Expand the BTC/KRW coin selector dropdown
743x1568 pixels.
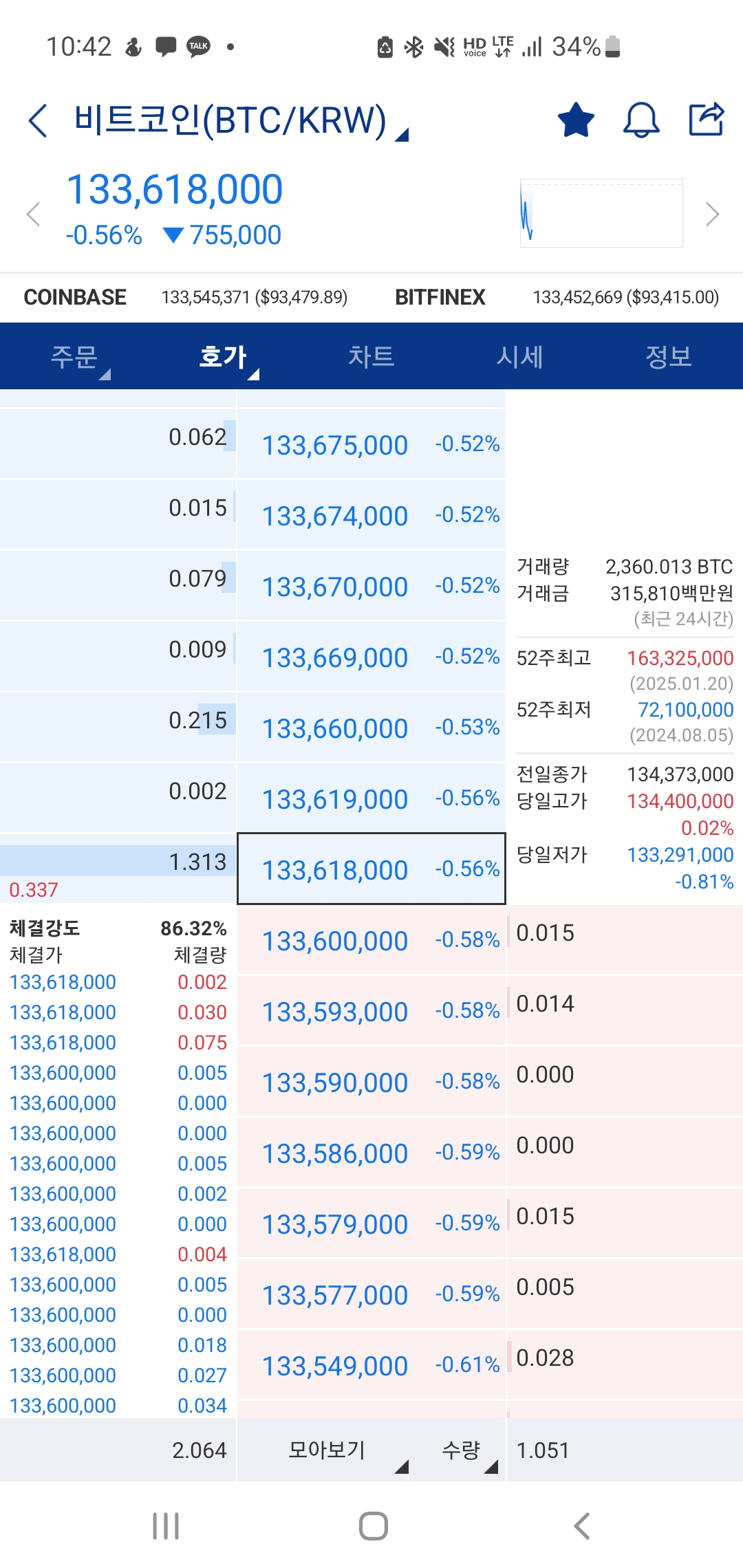[402, 135]
